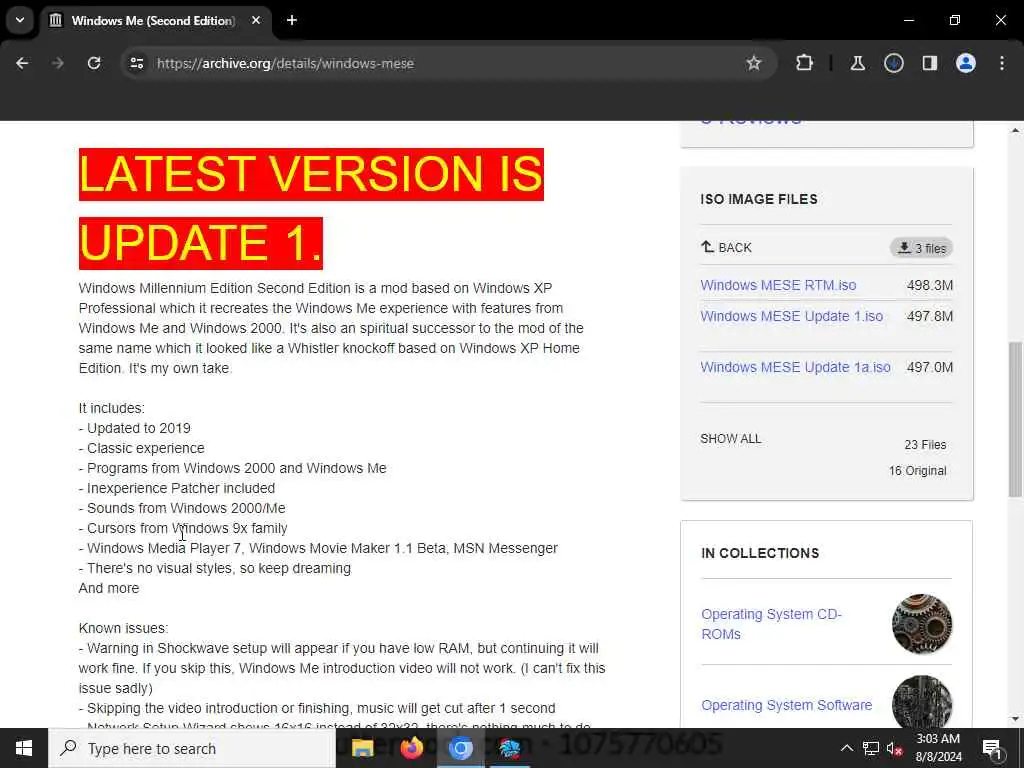1024x768 pixels.
Task: Open Chrome three-dot menu
Action: 1002,63
